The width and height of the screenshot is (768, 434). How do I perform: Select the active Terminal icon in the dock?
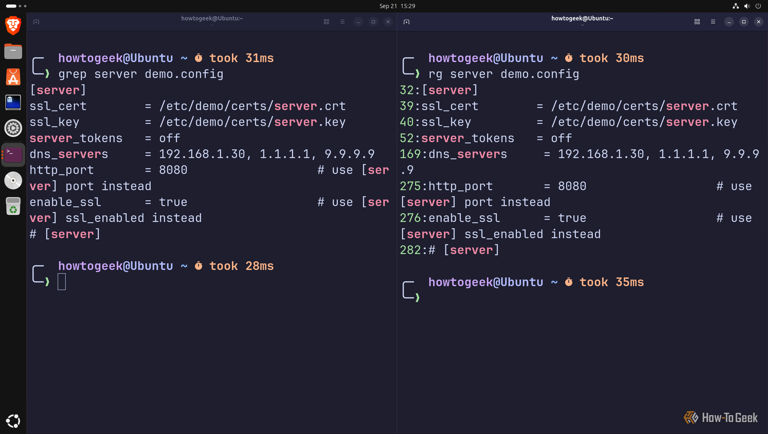click(x=13, y=154)
